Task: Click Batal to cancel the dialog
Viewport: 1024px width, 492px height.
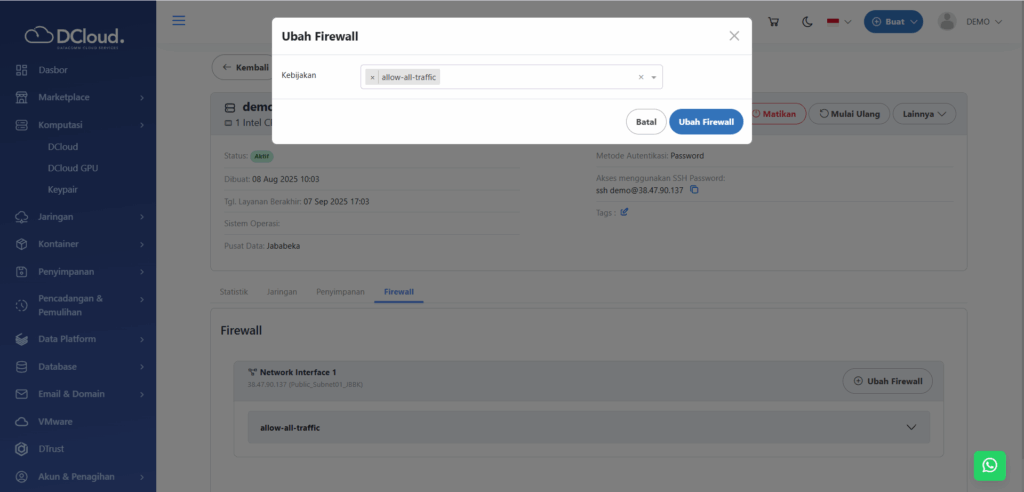Action: 646,122
